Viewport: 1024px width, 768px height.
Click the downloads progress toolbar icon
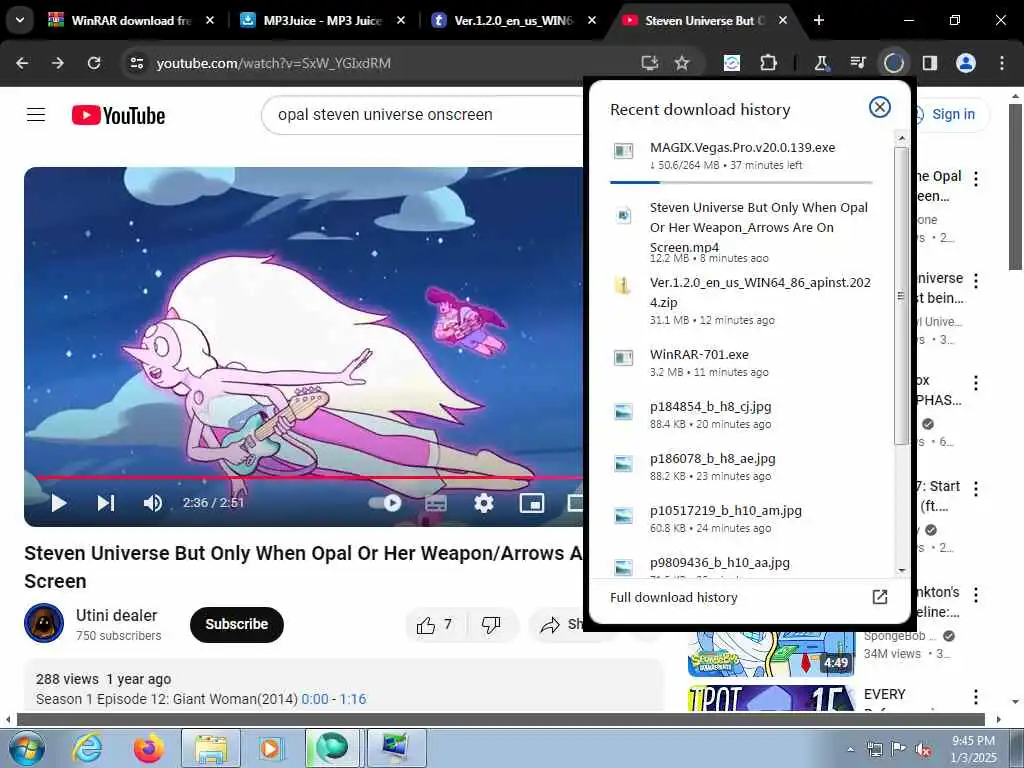(x=893, y=63)
